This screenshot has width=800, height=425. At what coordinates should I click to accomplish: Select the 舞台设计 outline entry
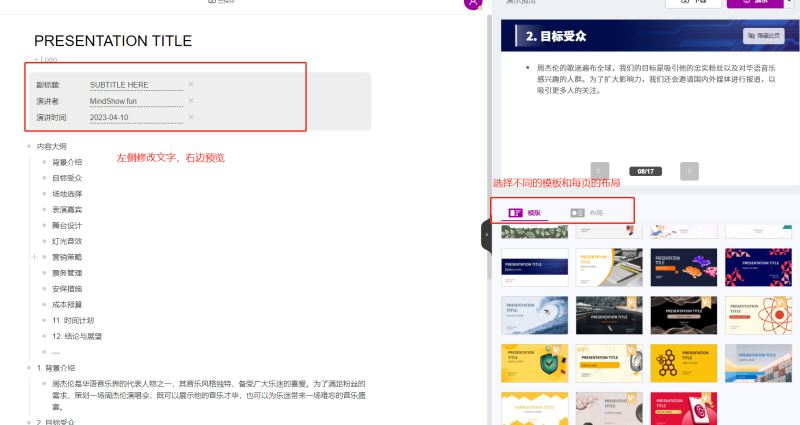pyautogui.click(x=67, y=226)
